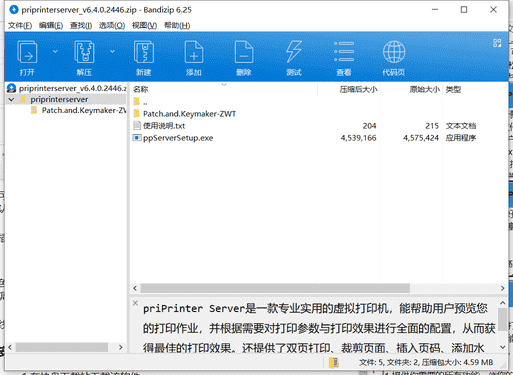Expand the Extract button dropdown arrow

click(112, 51)
